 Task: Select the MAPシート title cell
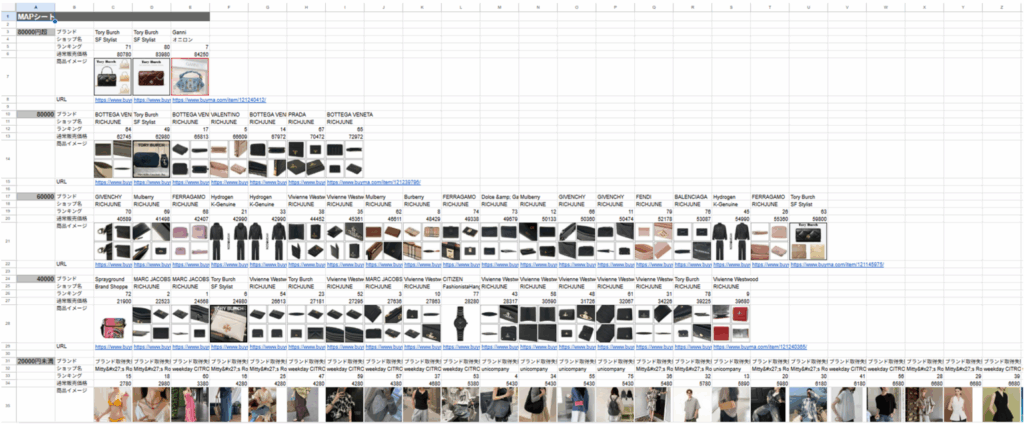(x=35, y=16)
